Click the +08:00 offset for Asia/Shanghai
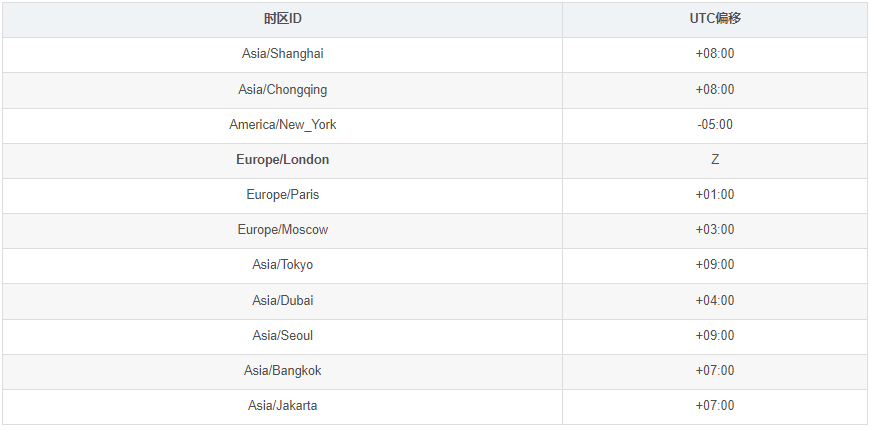This screenshot has height=431, width=870. (715, 54)
